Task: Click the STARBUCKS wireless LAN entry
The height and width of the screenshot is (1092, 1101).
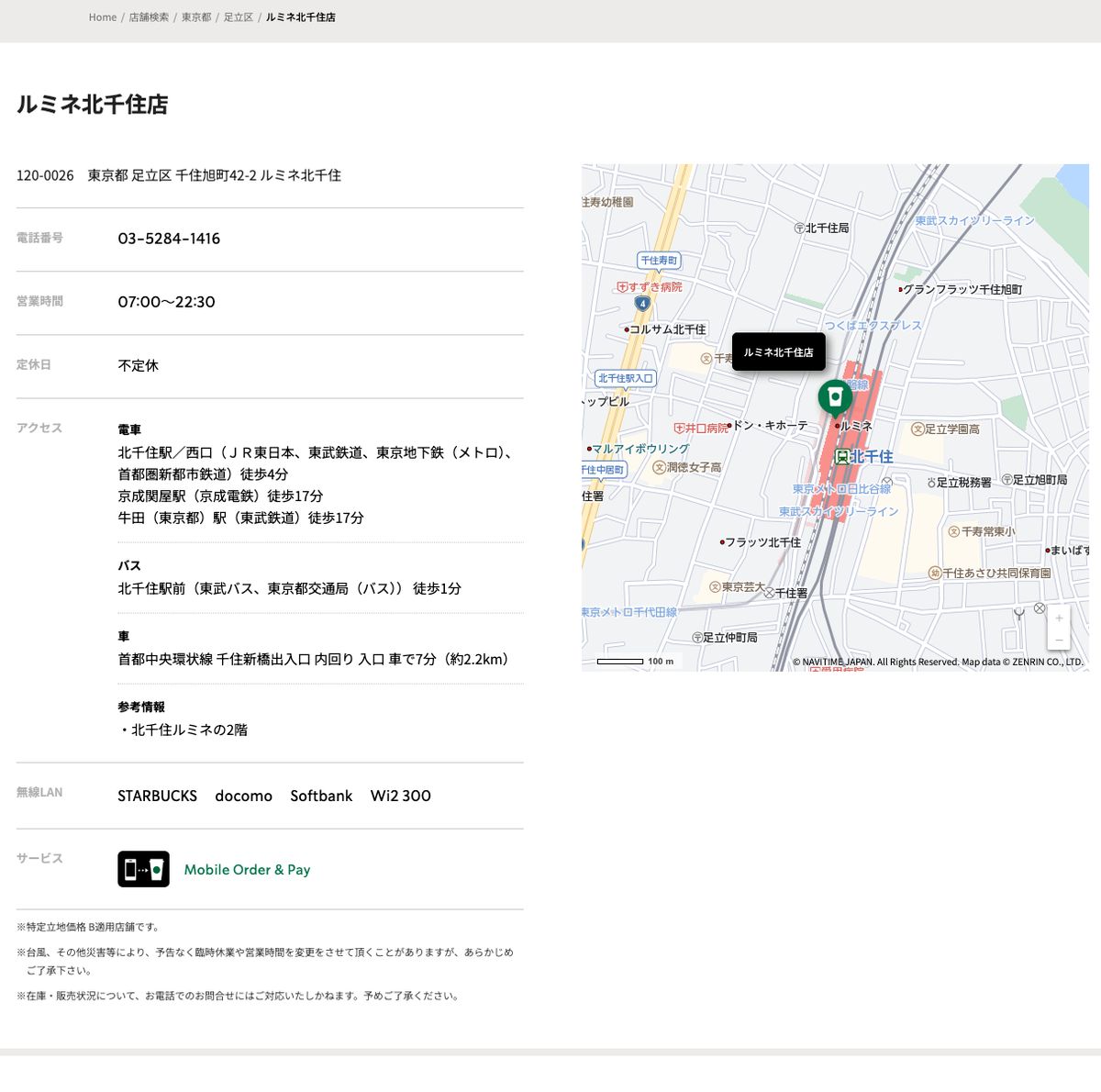Action: pyautogui.click(x=157, y=796)
